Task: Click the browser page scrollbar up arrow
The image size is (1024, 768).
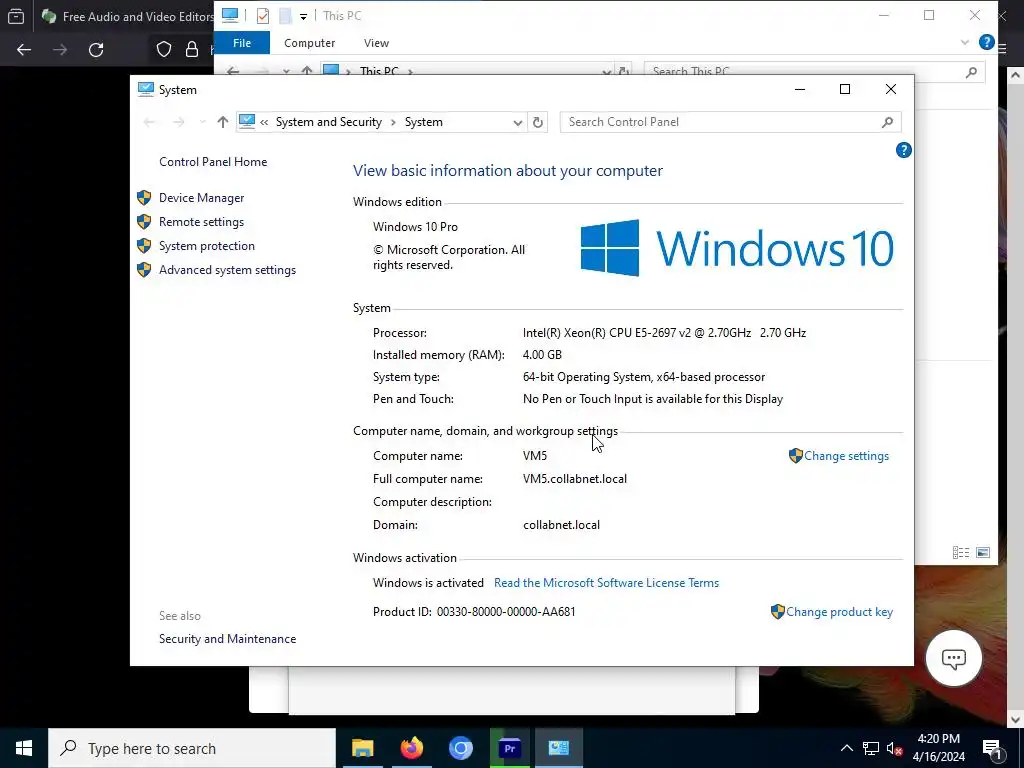Action: 1015,74
